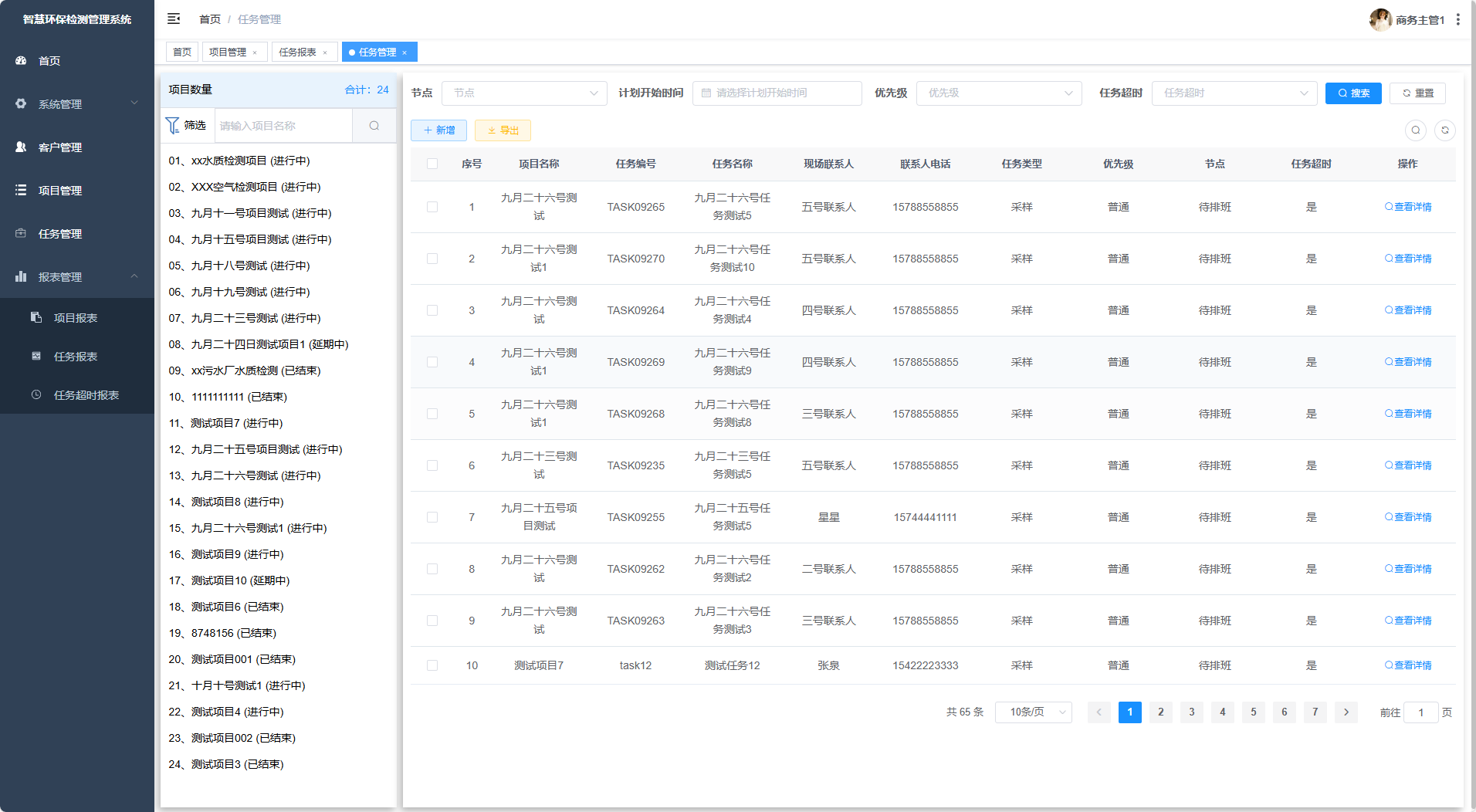
Task: Click the circular search toggle icon above the table
Action: [1415, 130]
